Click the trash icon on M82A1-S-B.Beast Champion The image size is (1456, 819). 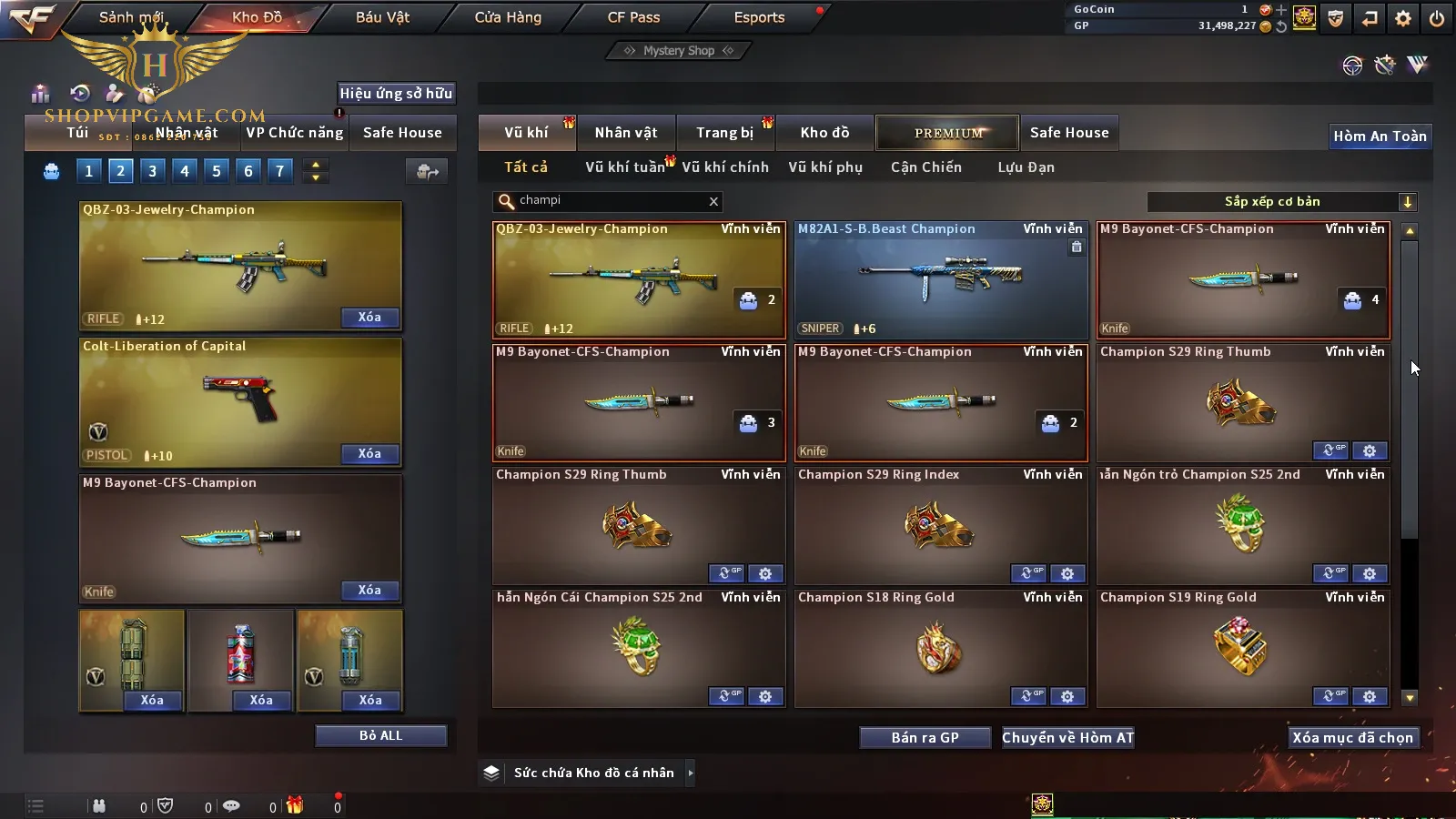pyautogui.click(x=1077, y=247)
